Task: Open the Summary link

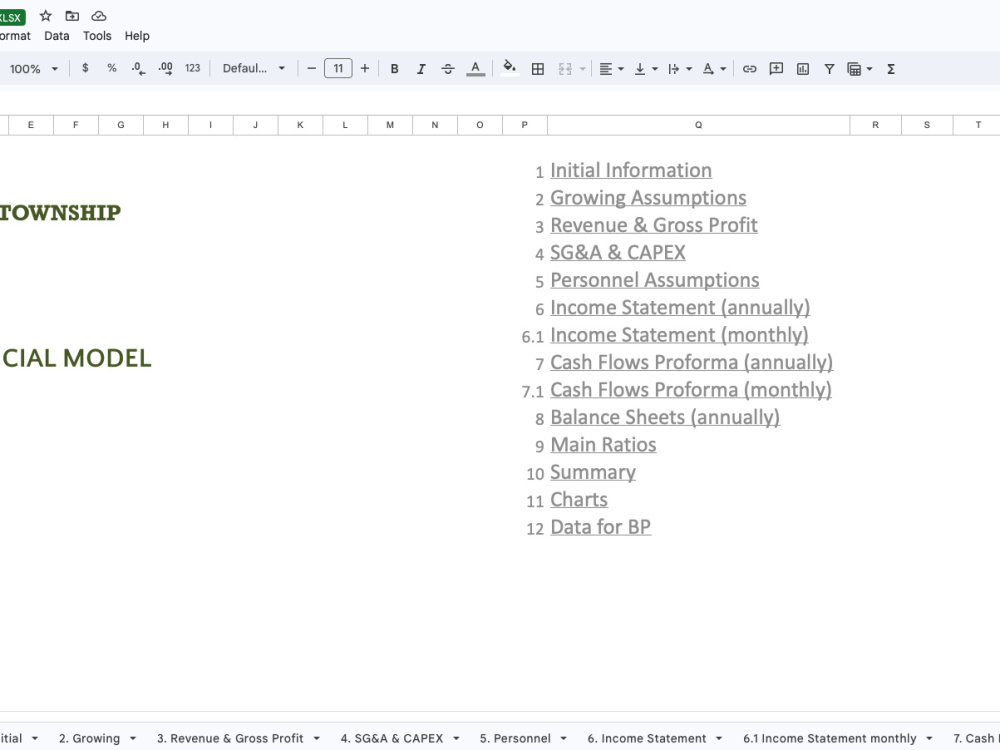Action: (x=592, y=472)
